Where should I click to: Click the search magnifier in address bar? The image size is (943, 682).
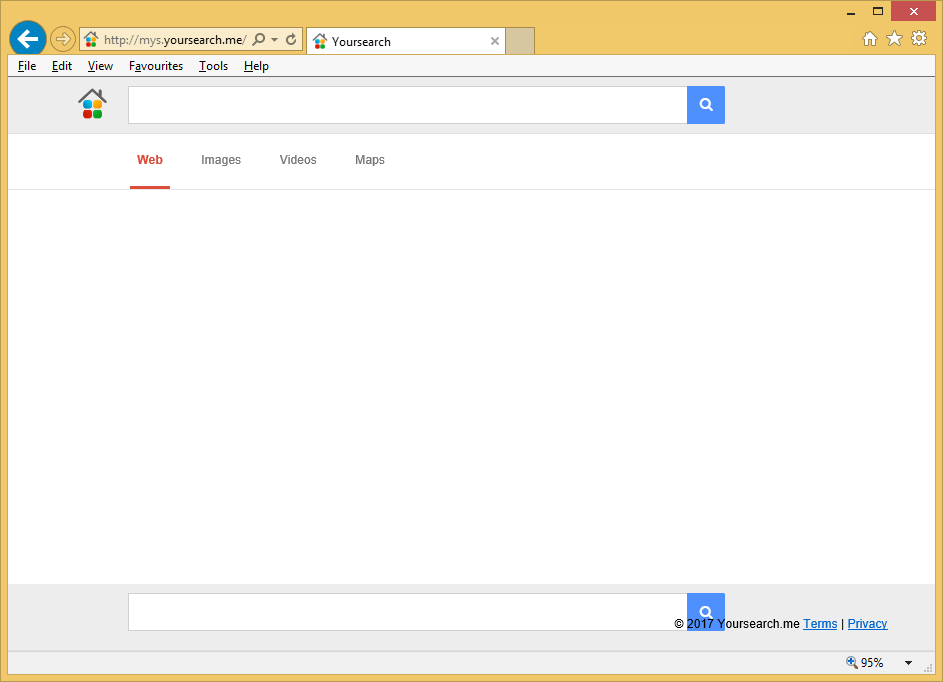pyautogui.click(x=259, y=40)
